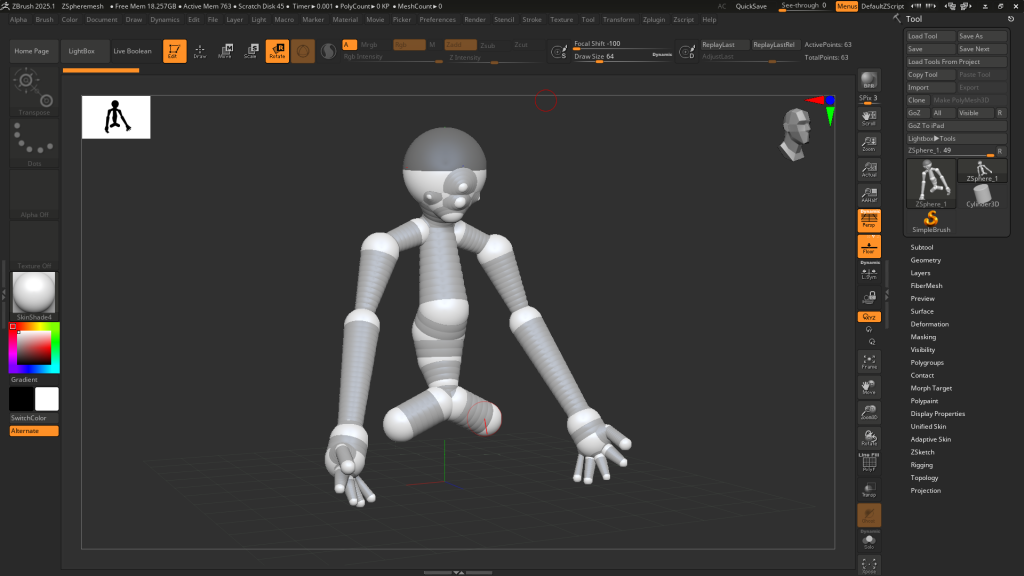1024x576 pixels.
Task: Select the SkinShade4 material thumbnail
Action: (34, 293)
